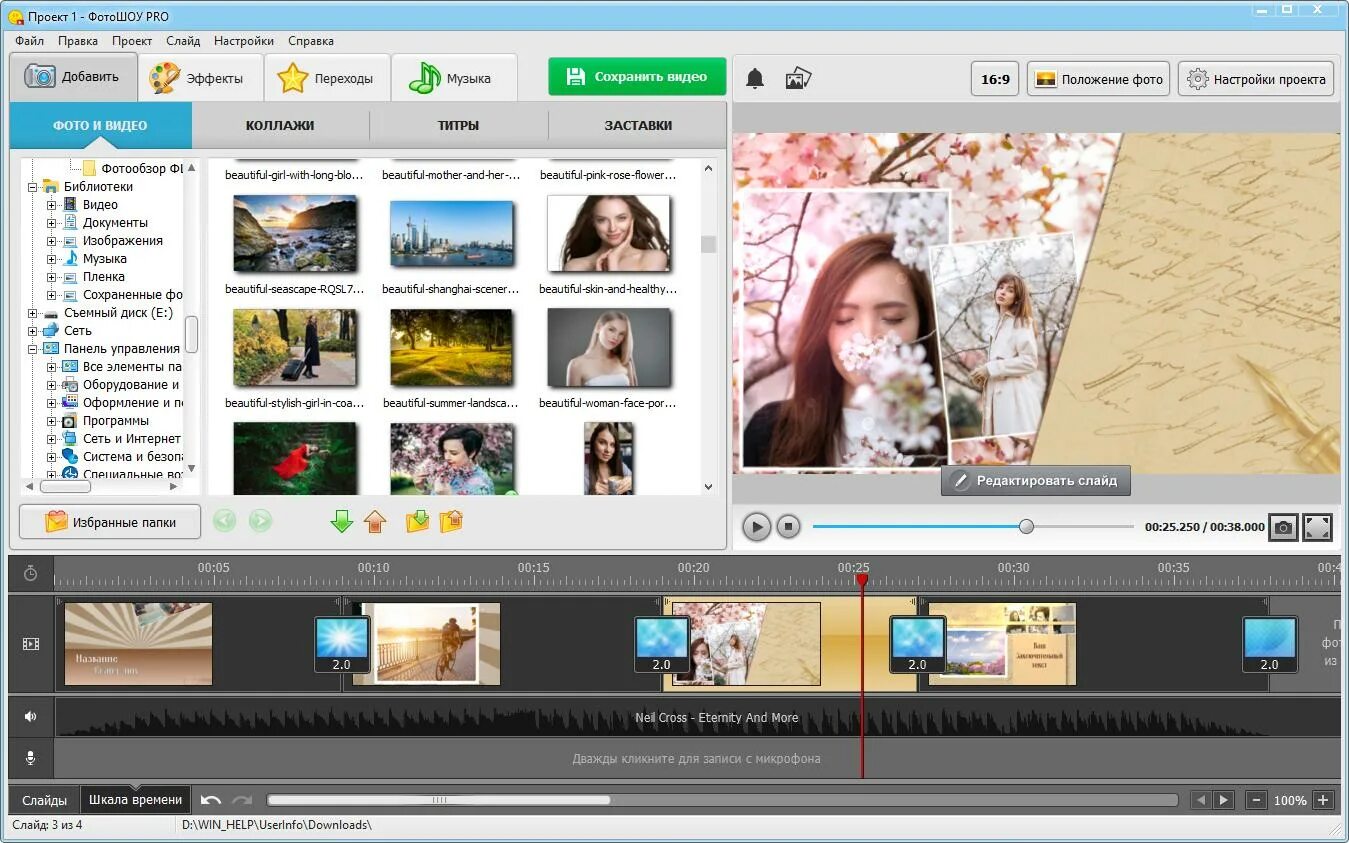Image resolution: width=1349 pixels, height=843 pixels.
Task: Click Редактировать слайд button
Action: [x=1035, y=480]
